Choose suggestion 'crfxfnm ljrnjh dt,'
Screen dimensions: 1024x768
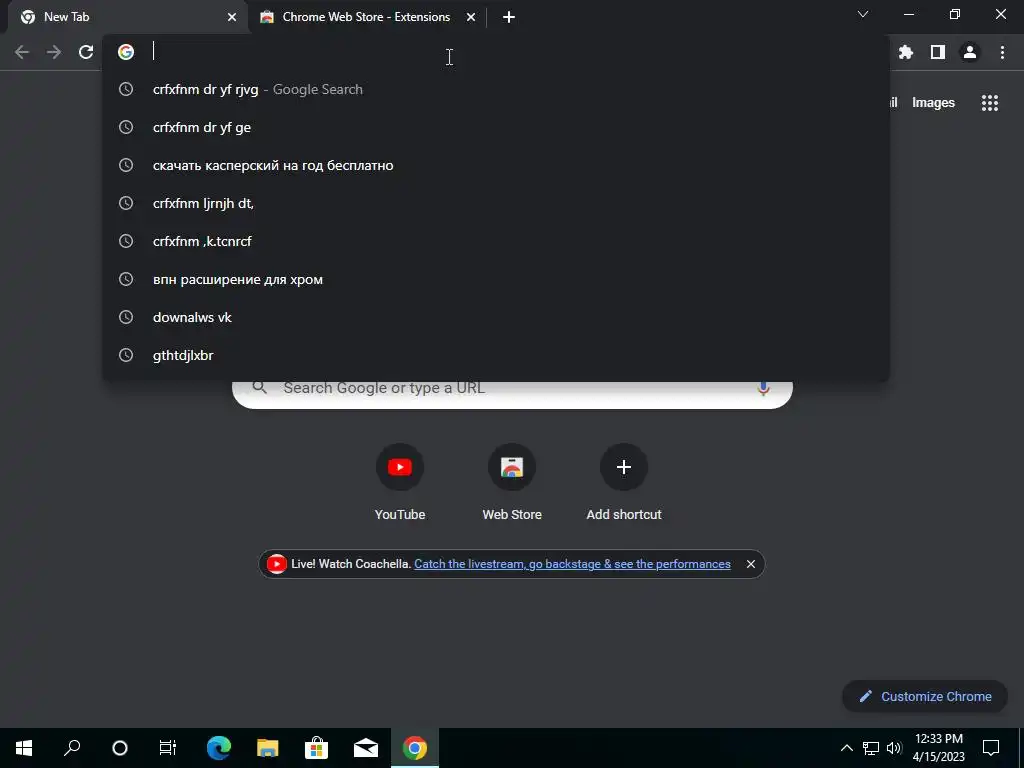495,203
